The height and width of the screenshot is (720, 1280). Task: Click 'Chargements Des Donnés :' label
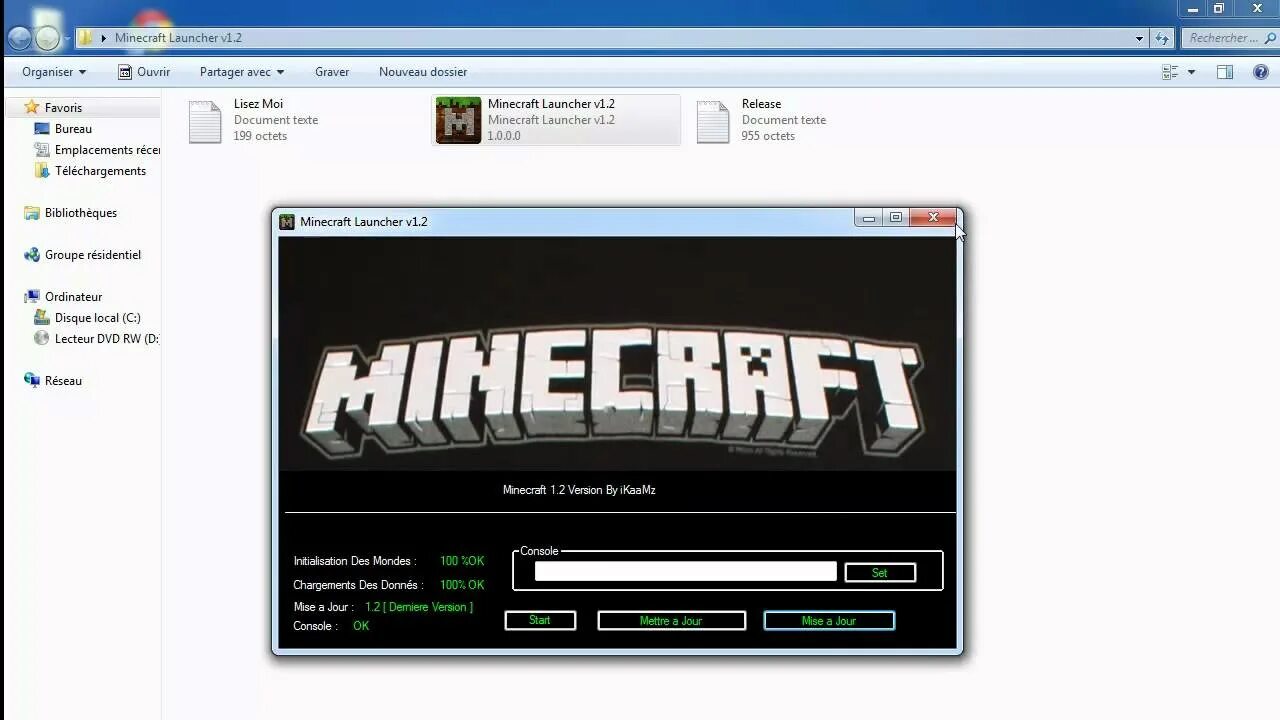click(x=358, y=585)
